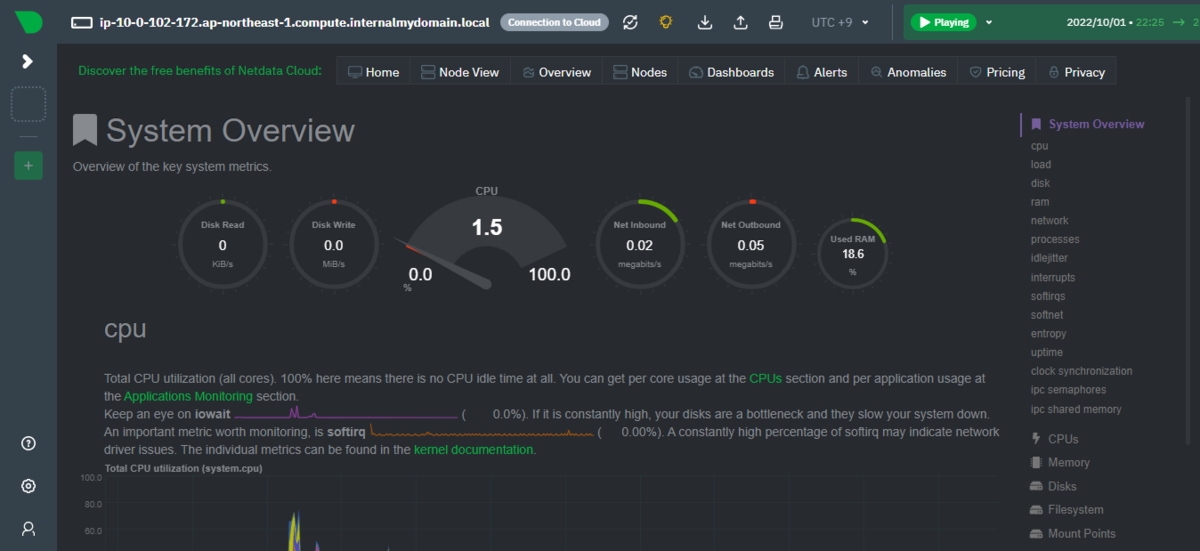Screen dimensions: 1200x551
Task: Click the Connection to Cloud button
Action: click(x=554, y=22)
